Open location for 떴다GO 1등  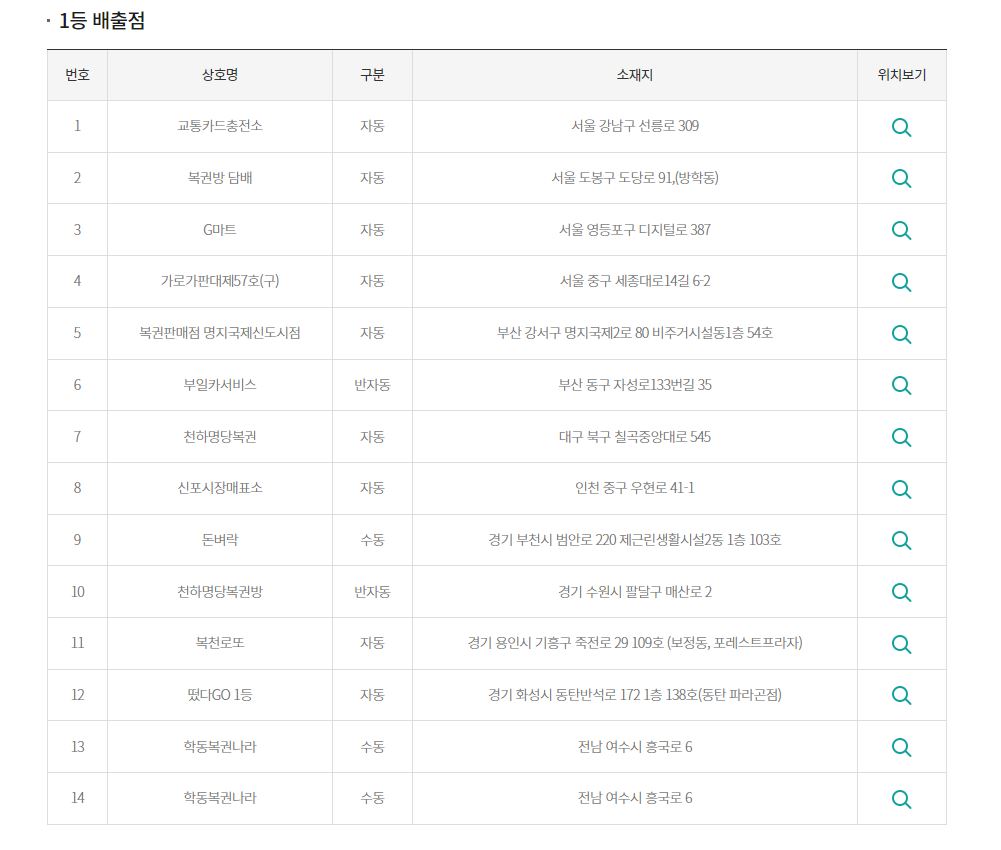point(901,695)
